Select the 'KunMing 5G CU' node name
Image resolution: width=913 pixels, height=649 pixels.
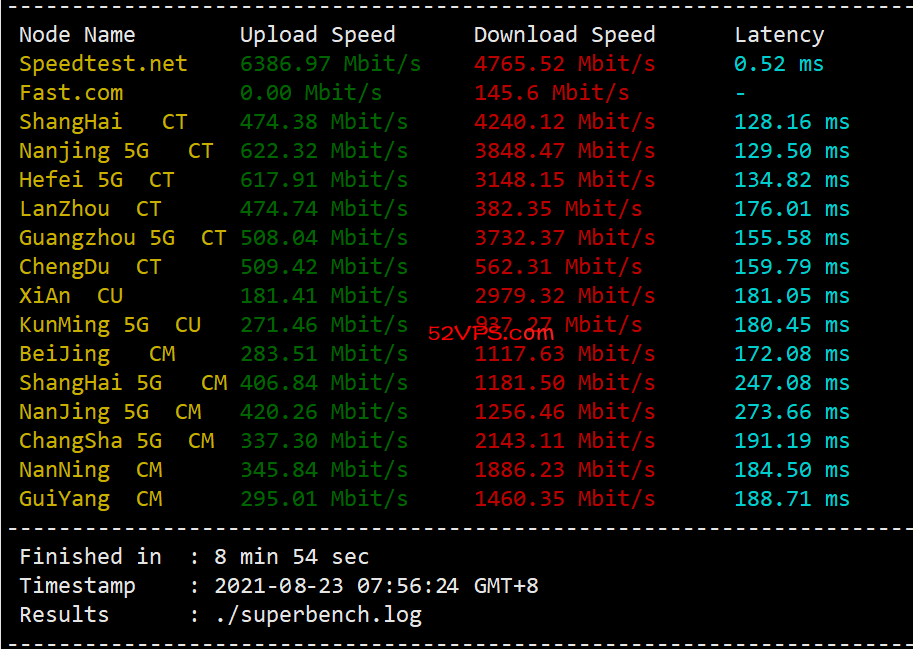point(109,325)
